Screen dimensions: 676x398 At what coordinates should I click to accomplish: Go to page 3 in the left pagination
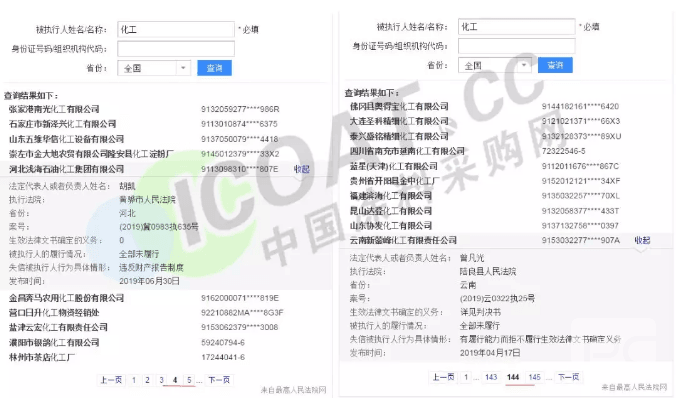(161, 380)
